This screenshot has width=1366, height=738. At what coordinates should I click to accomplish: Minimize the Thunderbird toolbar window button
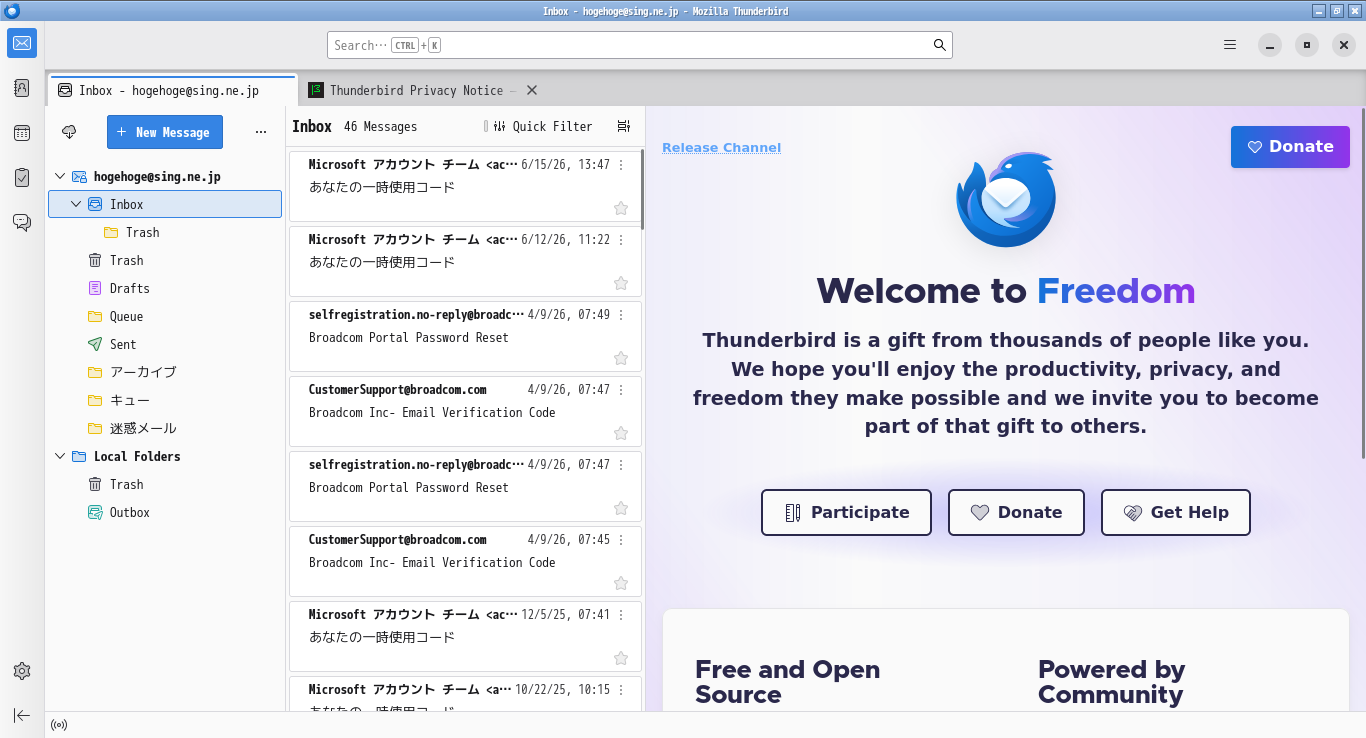[x=1270, y=45]
